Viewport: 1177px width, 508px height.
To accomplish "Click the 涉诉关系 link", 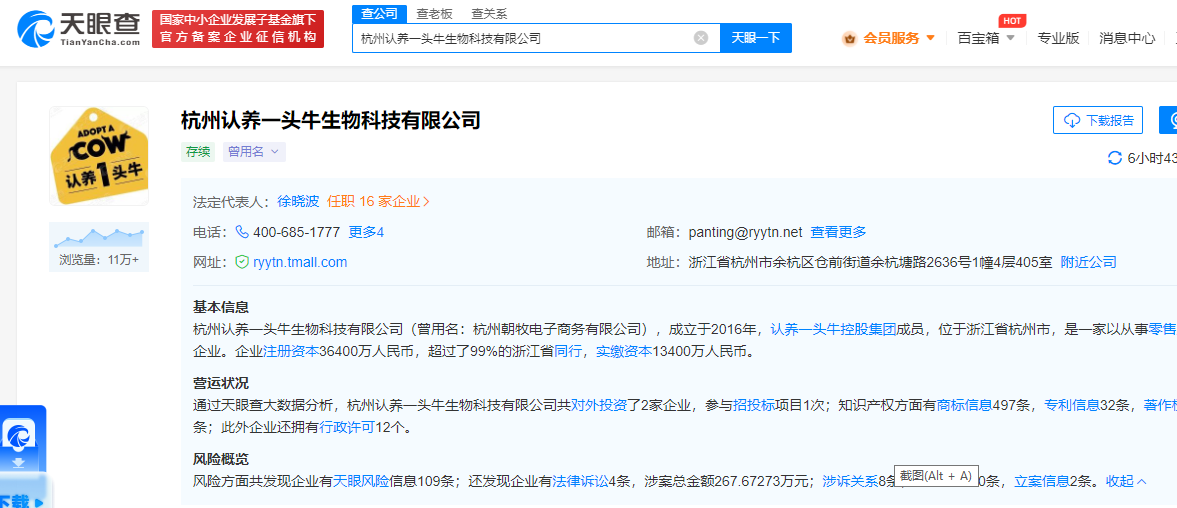I will (850, 481).
